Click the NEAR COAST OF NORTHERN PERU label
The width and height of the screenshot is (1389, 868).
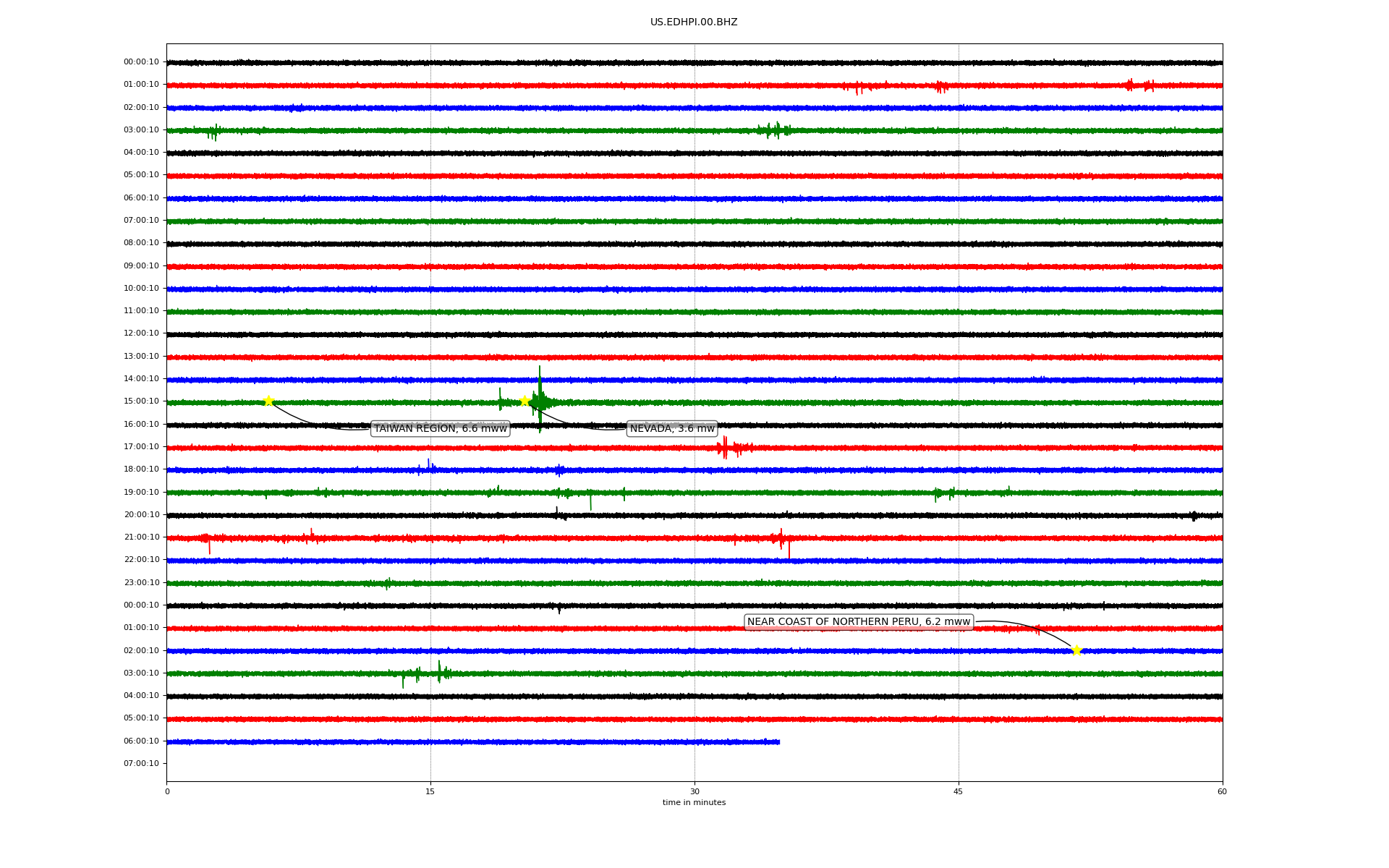pyautogui.click(x=858, y=622)
